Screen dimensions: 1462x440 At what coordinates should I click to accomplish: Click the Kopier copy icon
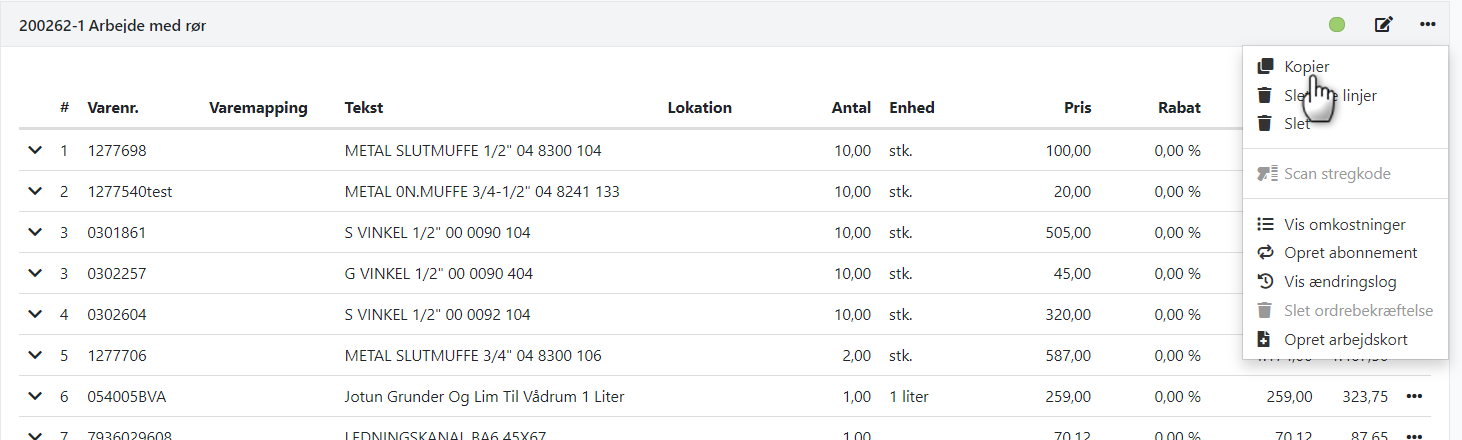[1265, 66]
